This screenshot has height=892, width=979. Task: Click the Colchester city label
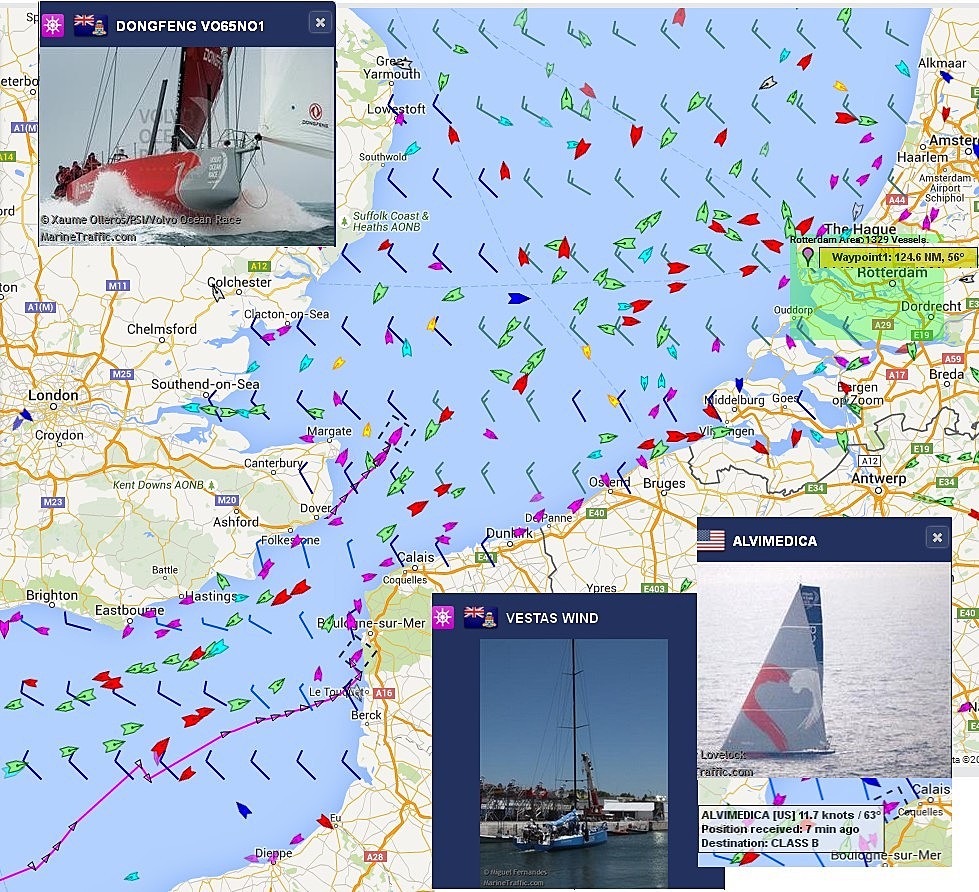[x=239, y=282]
